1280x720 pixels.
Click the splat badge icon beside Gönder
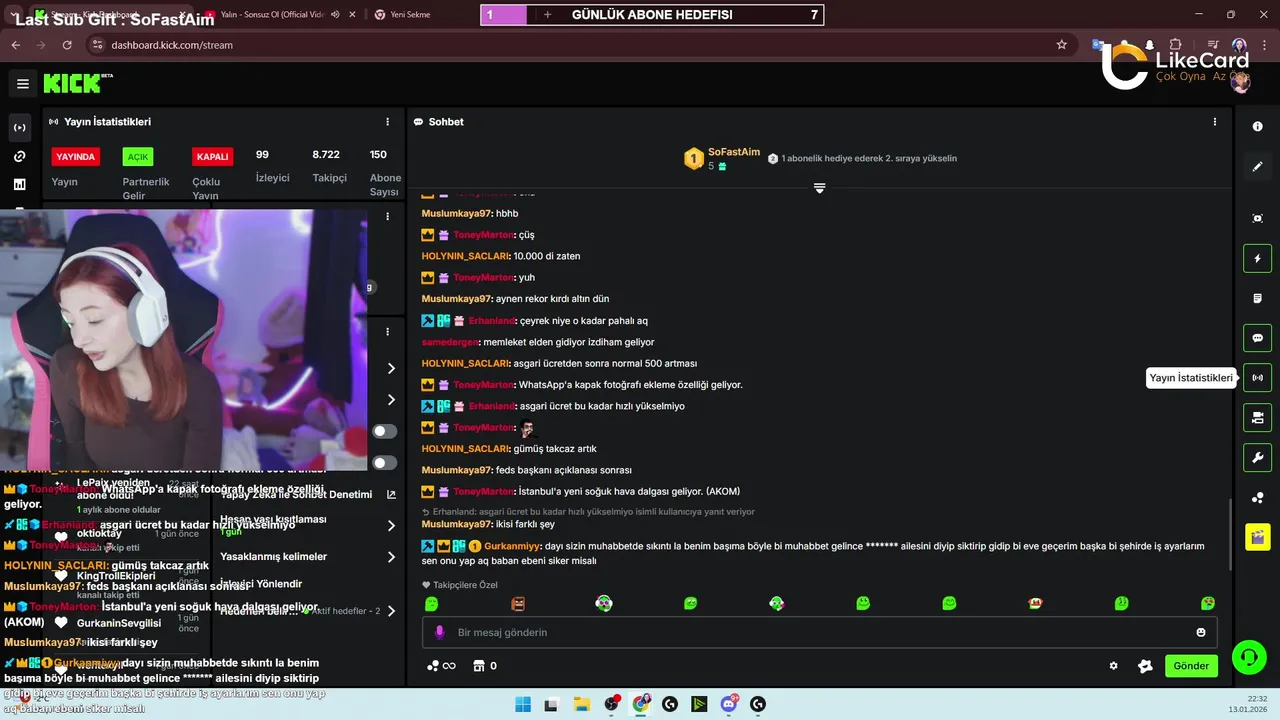point(1146,666)
